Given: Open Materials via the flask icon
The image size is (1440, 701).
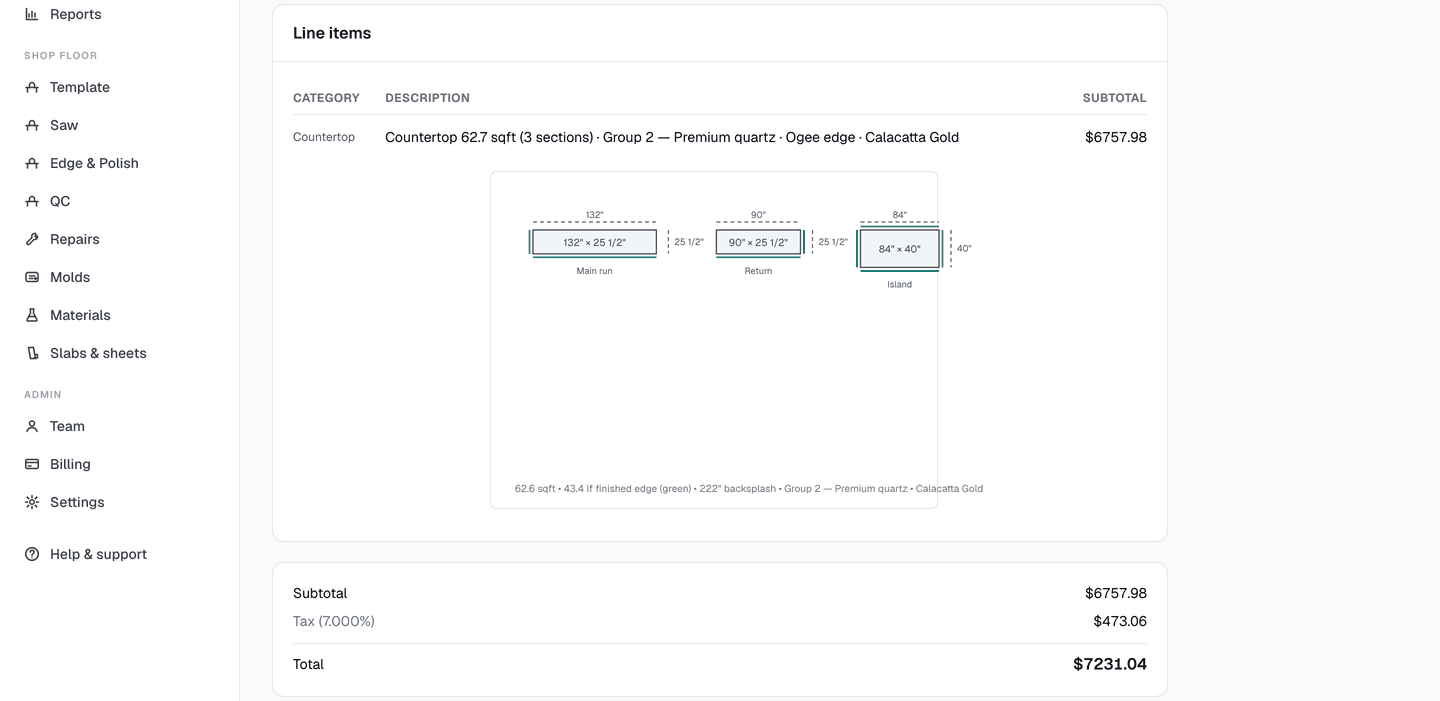Looking at the screenshot, I should point(32,315).
